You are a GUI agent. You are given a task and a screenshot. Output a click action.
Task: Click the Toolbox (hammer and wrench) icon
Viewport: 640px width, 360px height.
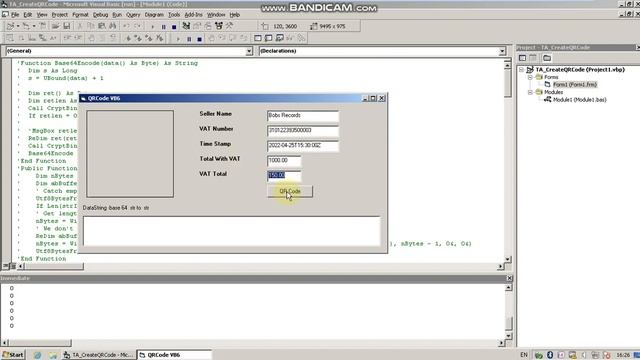[229, 26]
